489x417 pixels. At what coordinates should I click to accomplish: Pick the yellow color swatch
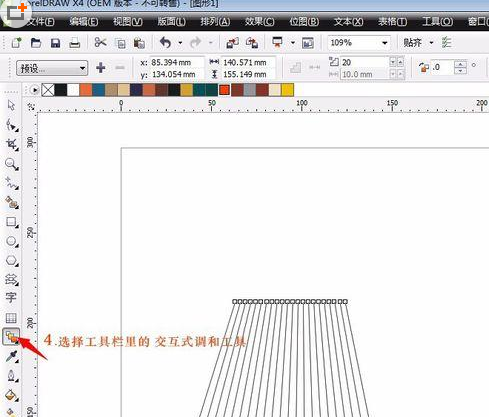click(x=287, y=90)
